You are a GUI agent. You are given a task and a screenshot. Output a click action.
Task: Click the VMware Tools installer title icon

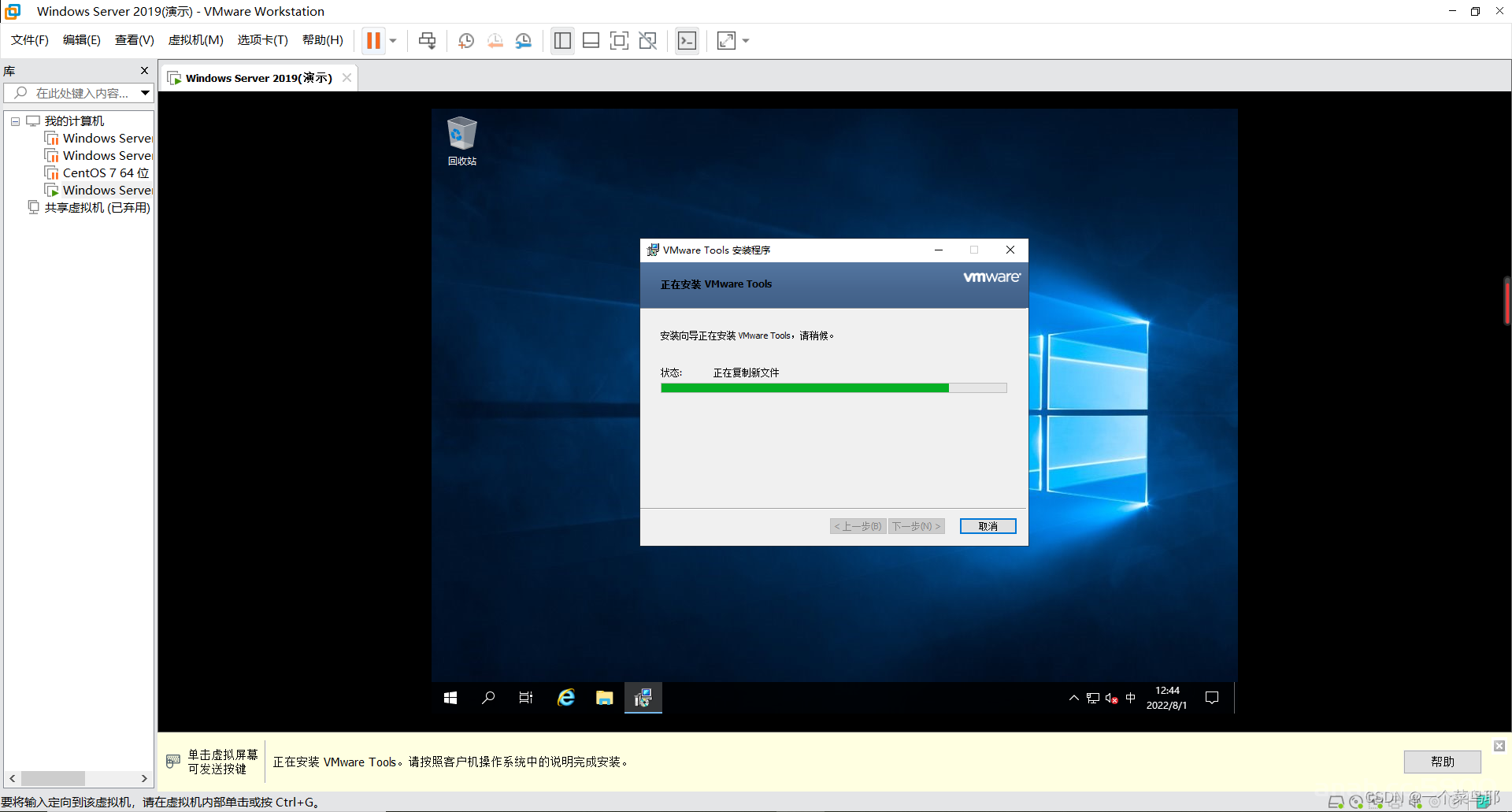click(653, 250)
